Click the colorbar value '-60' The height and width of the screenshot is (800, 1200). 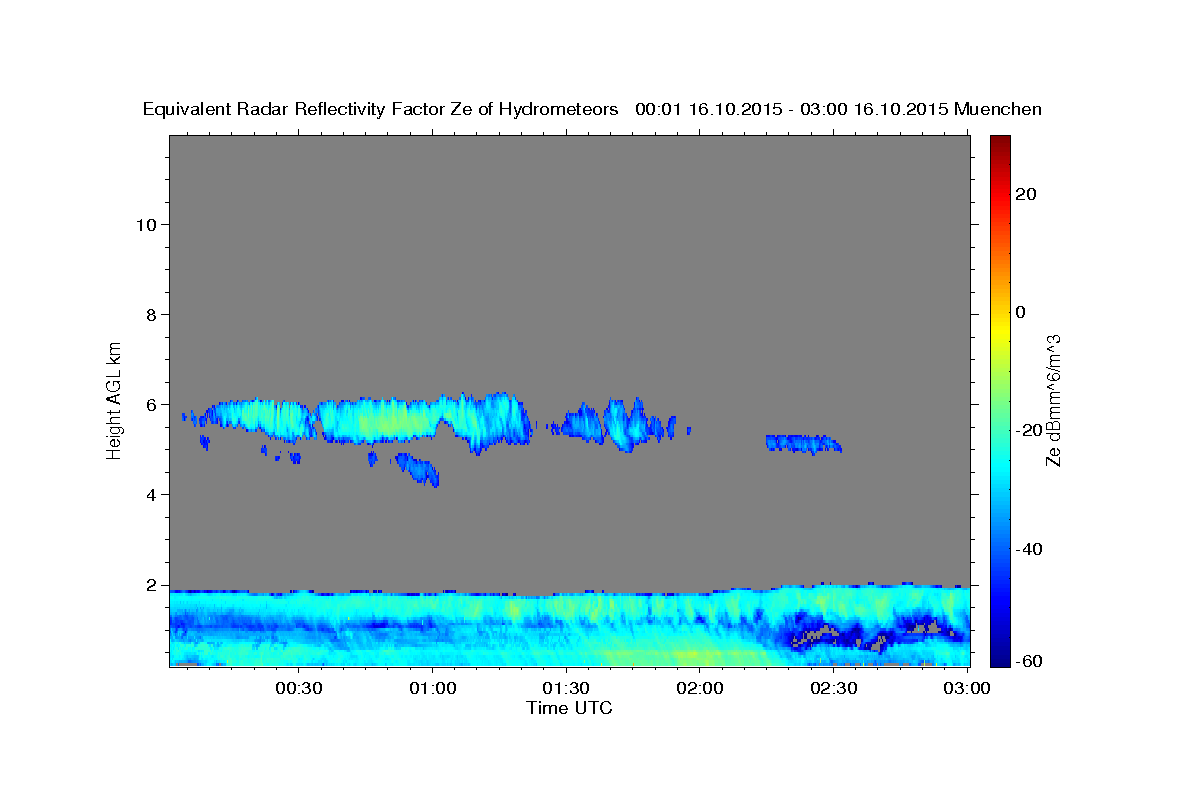pos(1028,661)
